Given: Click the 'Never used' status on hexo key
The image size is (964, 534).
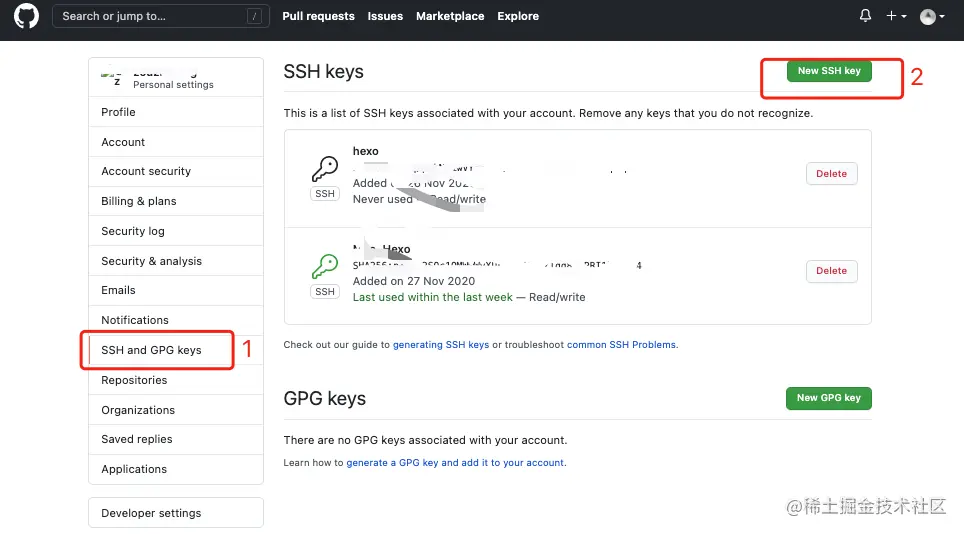Looking at the screenshot, I should 382,199.
